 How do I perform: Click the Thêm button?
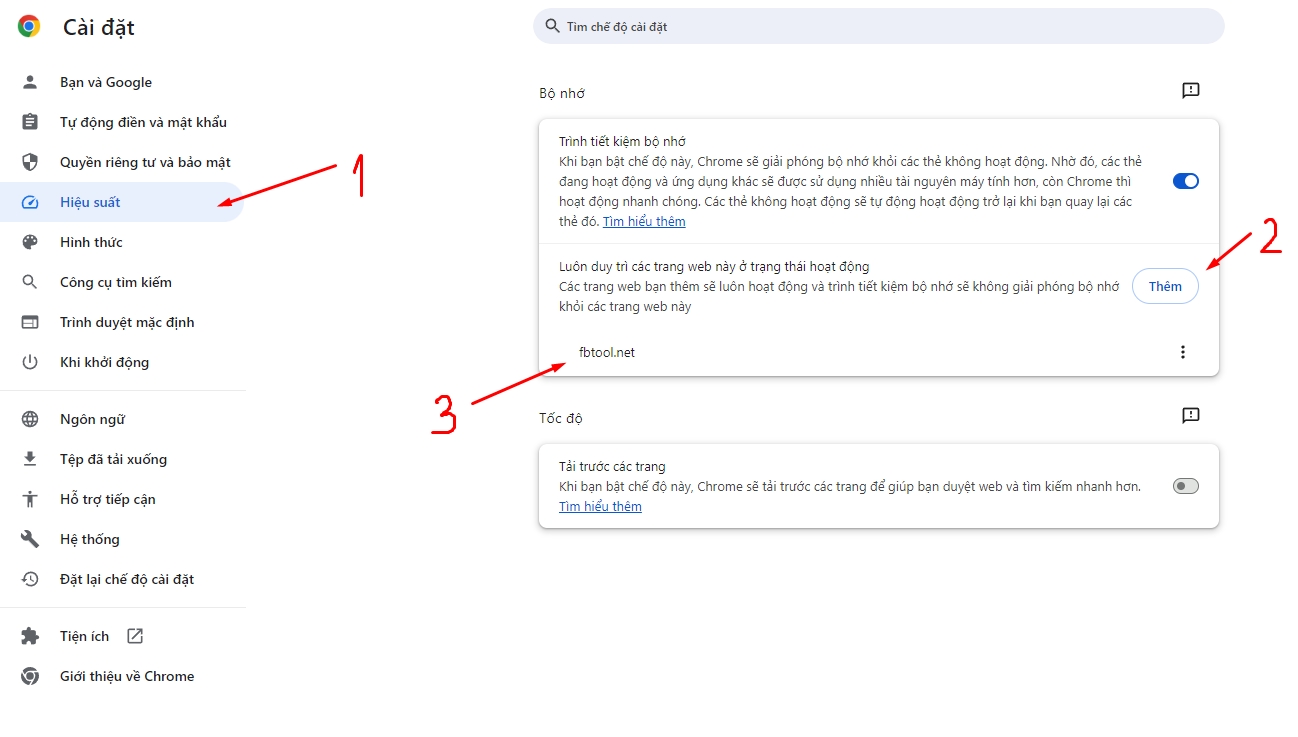pos(1164,286)
